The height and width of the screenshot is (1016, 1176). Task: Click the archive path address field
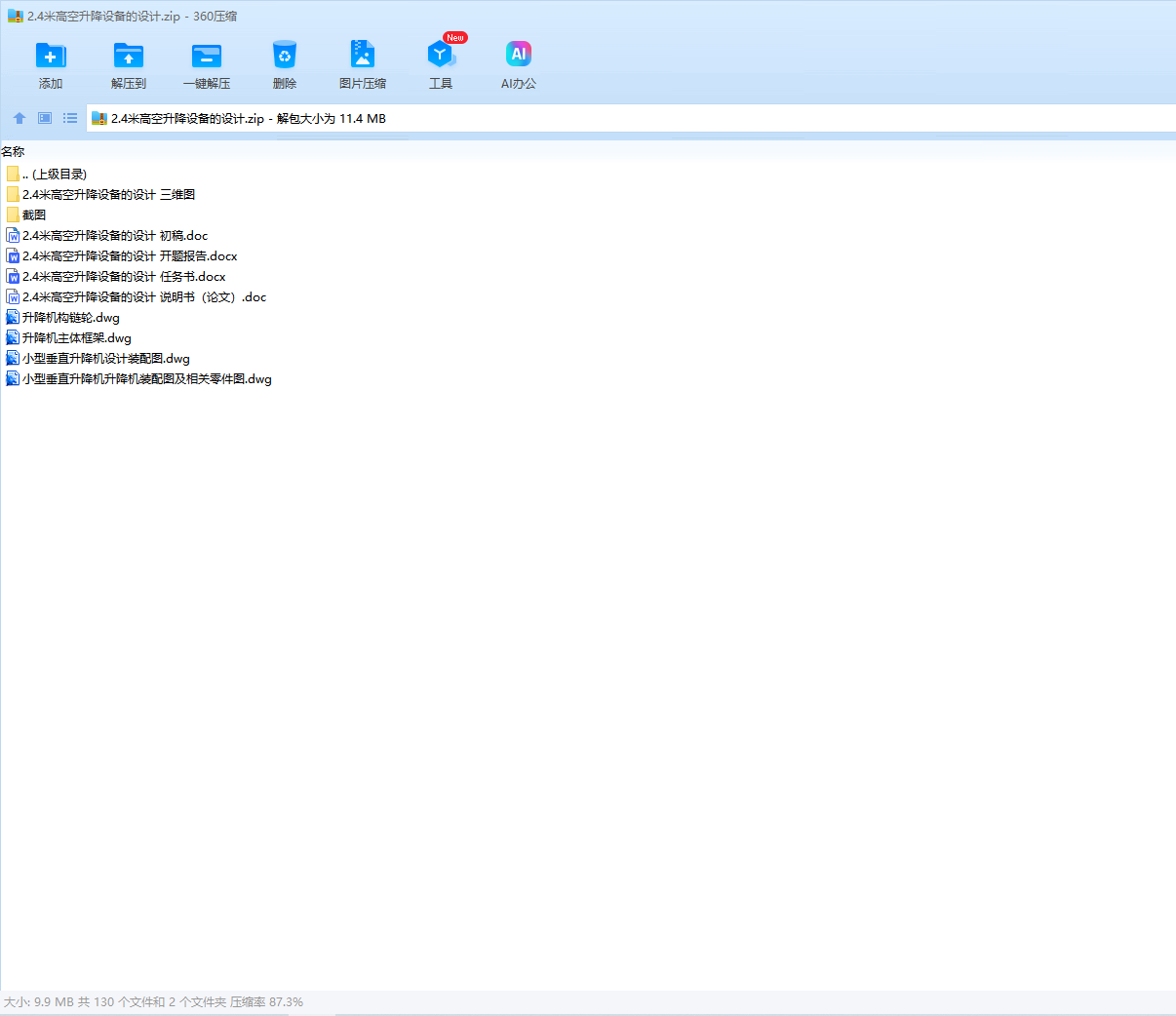(631, 119)
